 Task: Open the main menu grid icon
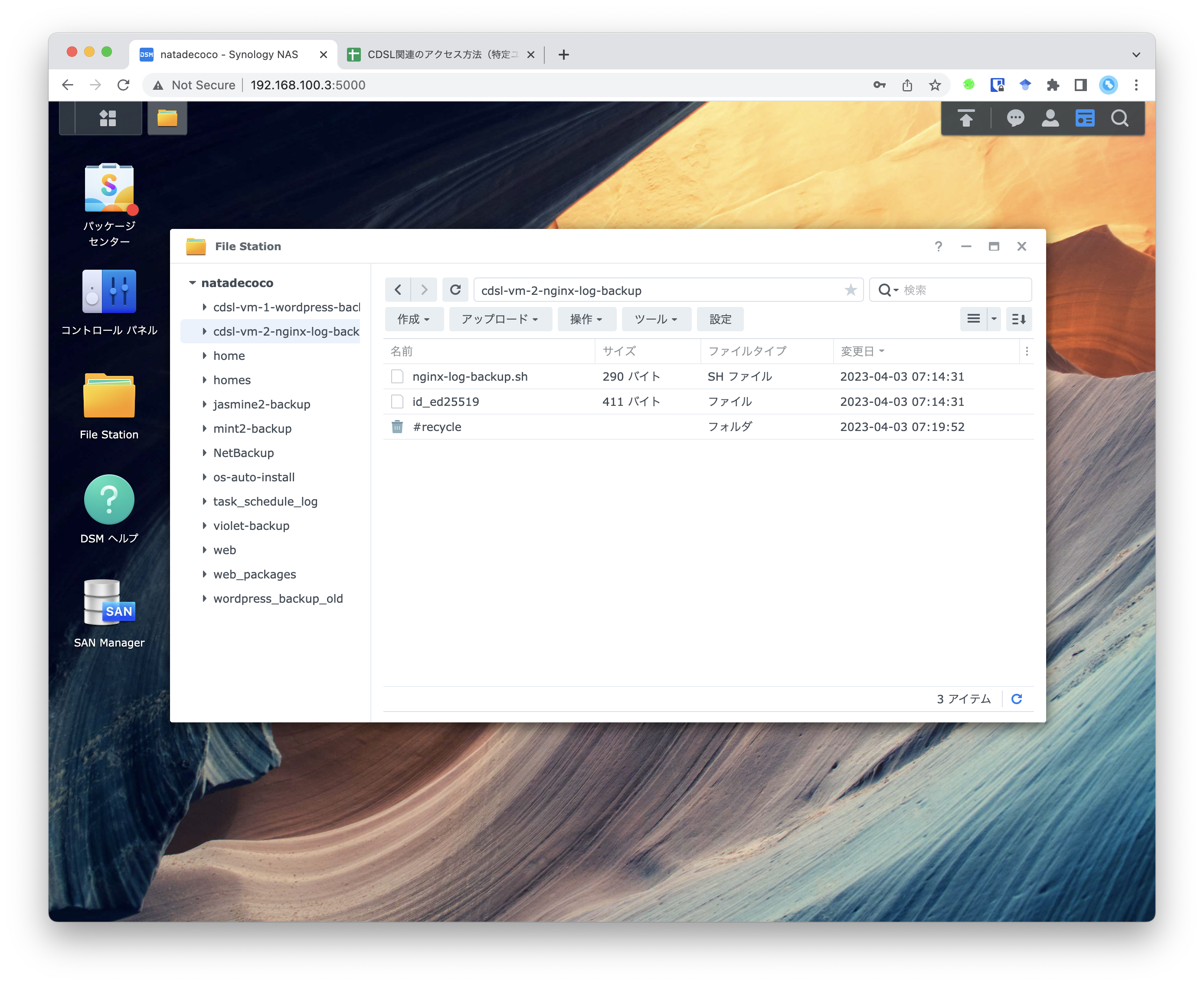pyautogui.click(x=108, y=118)
